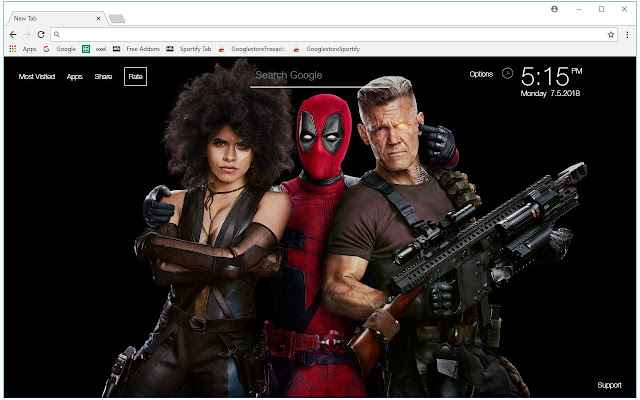Open the Options menu on the new tab page
The height and width of the screenshot is (400, 640).
[481, 74]
